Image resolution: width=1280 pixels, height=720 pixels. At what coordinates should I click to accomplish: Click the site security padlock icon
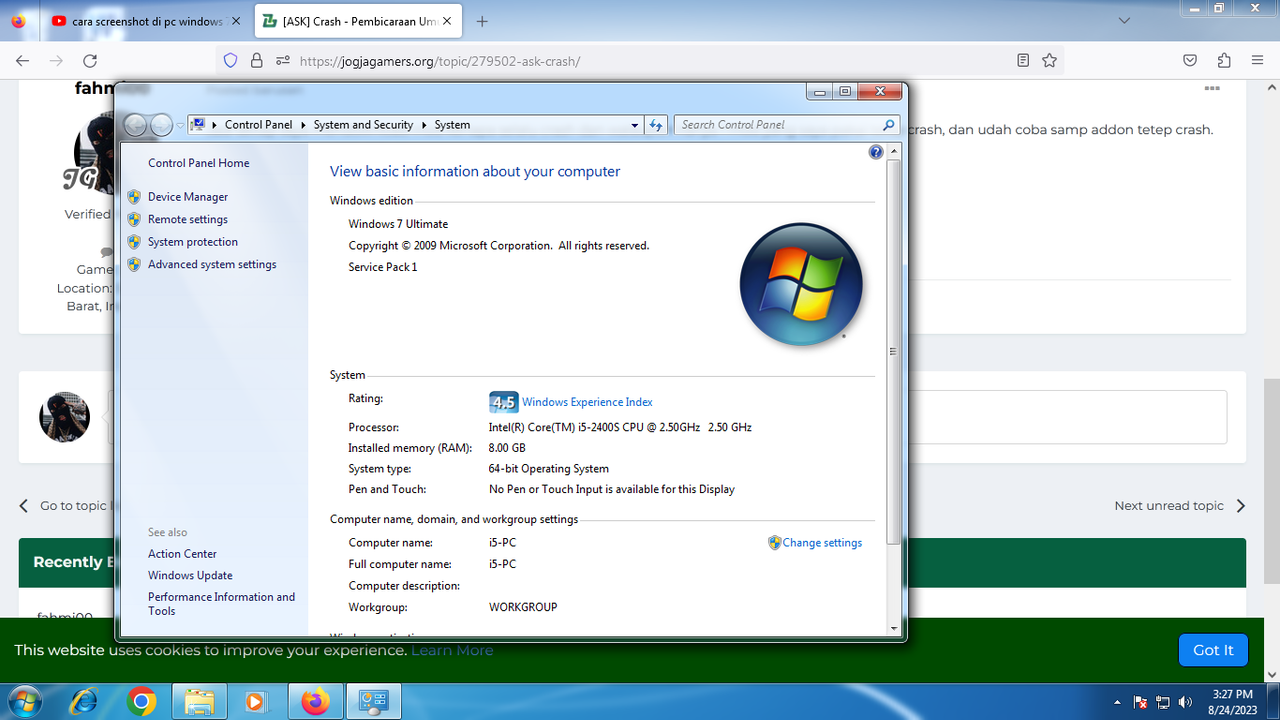(256, 61)
